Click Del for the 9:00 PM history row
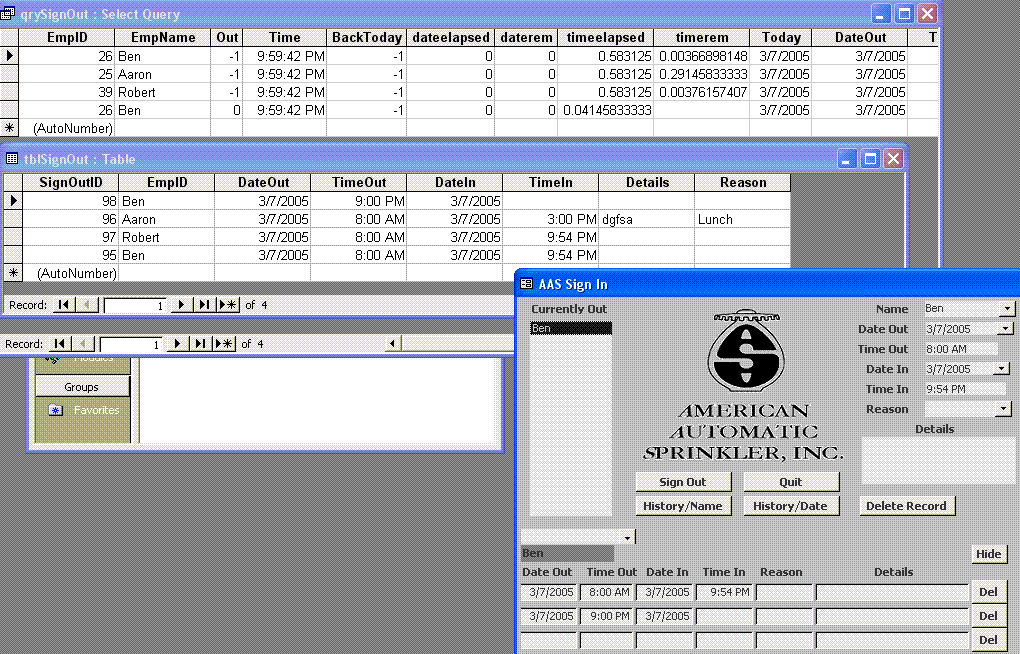 click(989, 616)
